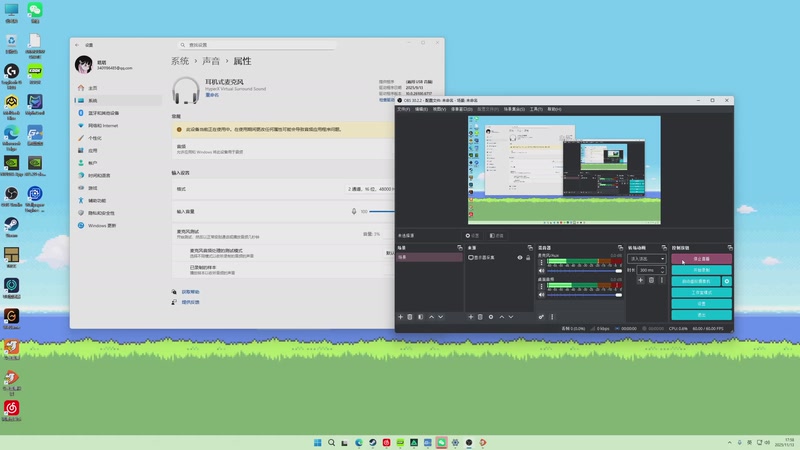Mute the microphone channel speaker icon in the OBS mixer
Image resolution: width=800 pixels, height=450 pixels.
click(541, 271)
